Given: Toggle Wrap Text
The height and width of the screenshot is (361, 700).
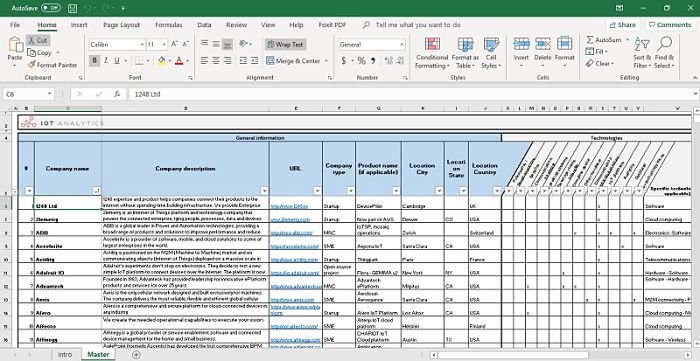Looking at the screenshot, I should [x=285, y=44].
